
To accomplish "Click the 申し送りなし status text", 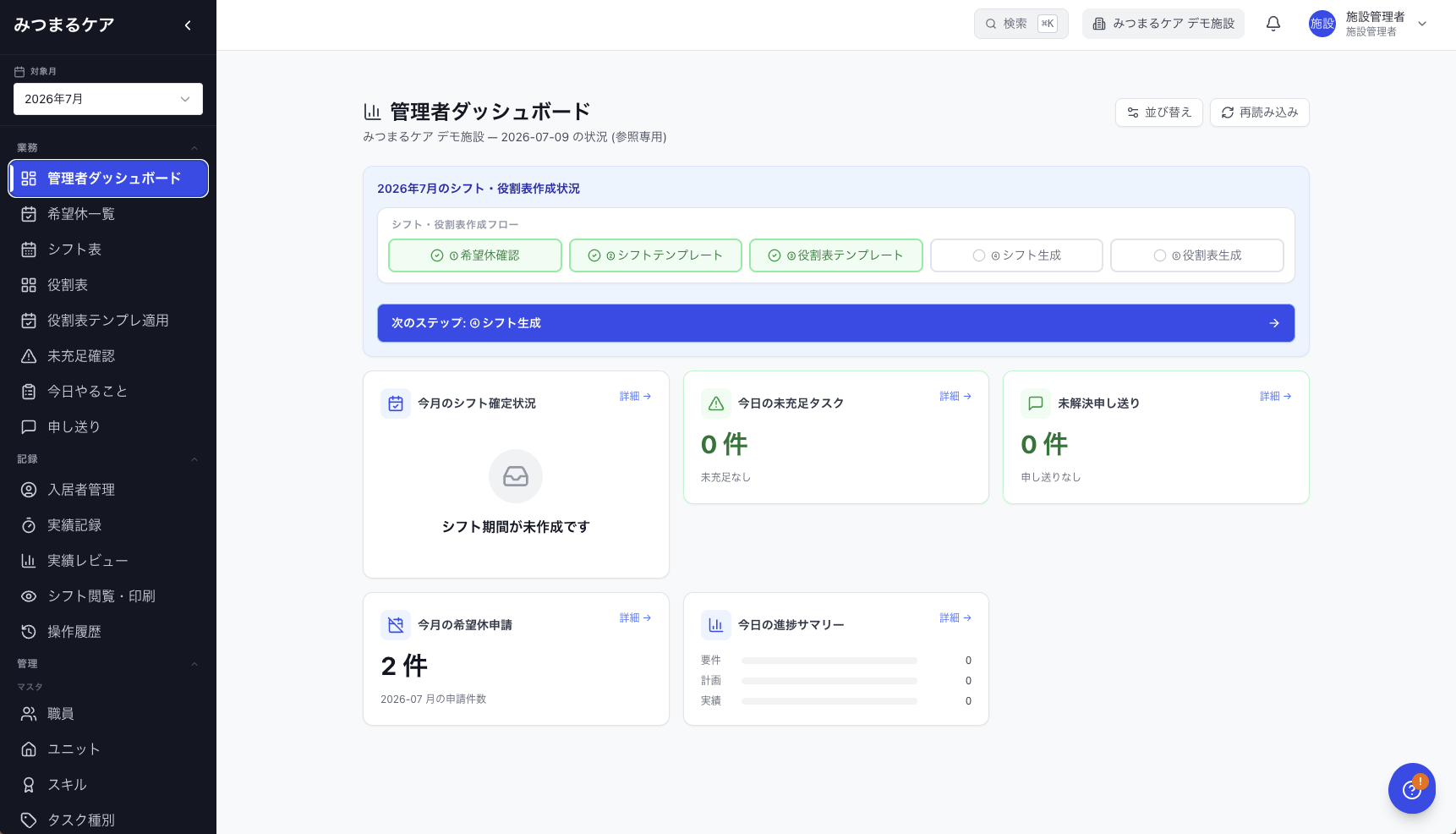I will click(x=1051, y=477).
